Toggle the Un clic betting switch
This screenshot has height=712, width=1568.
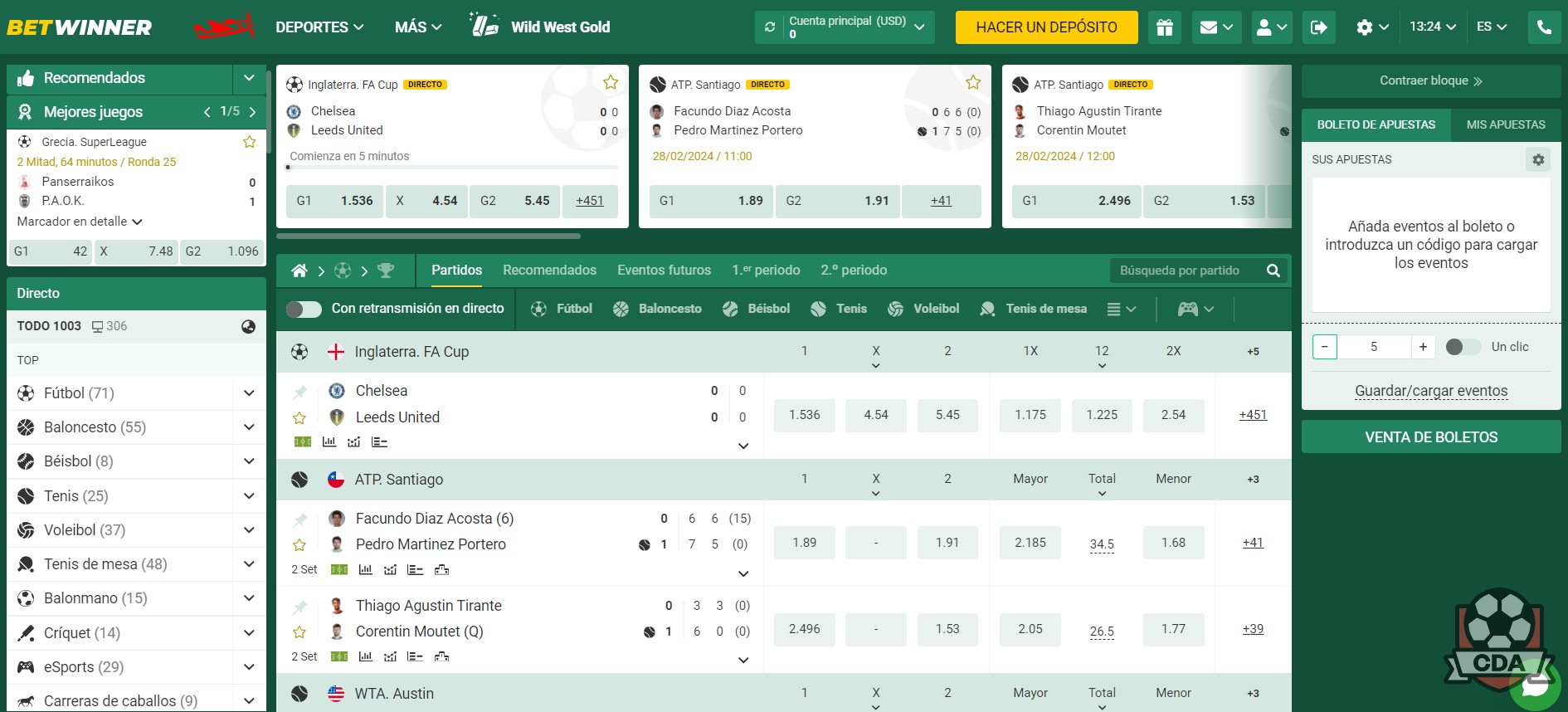1463,347
